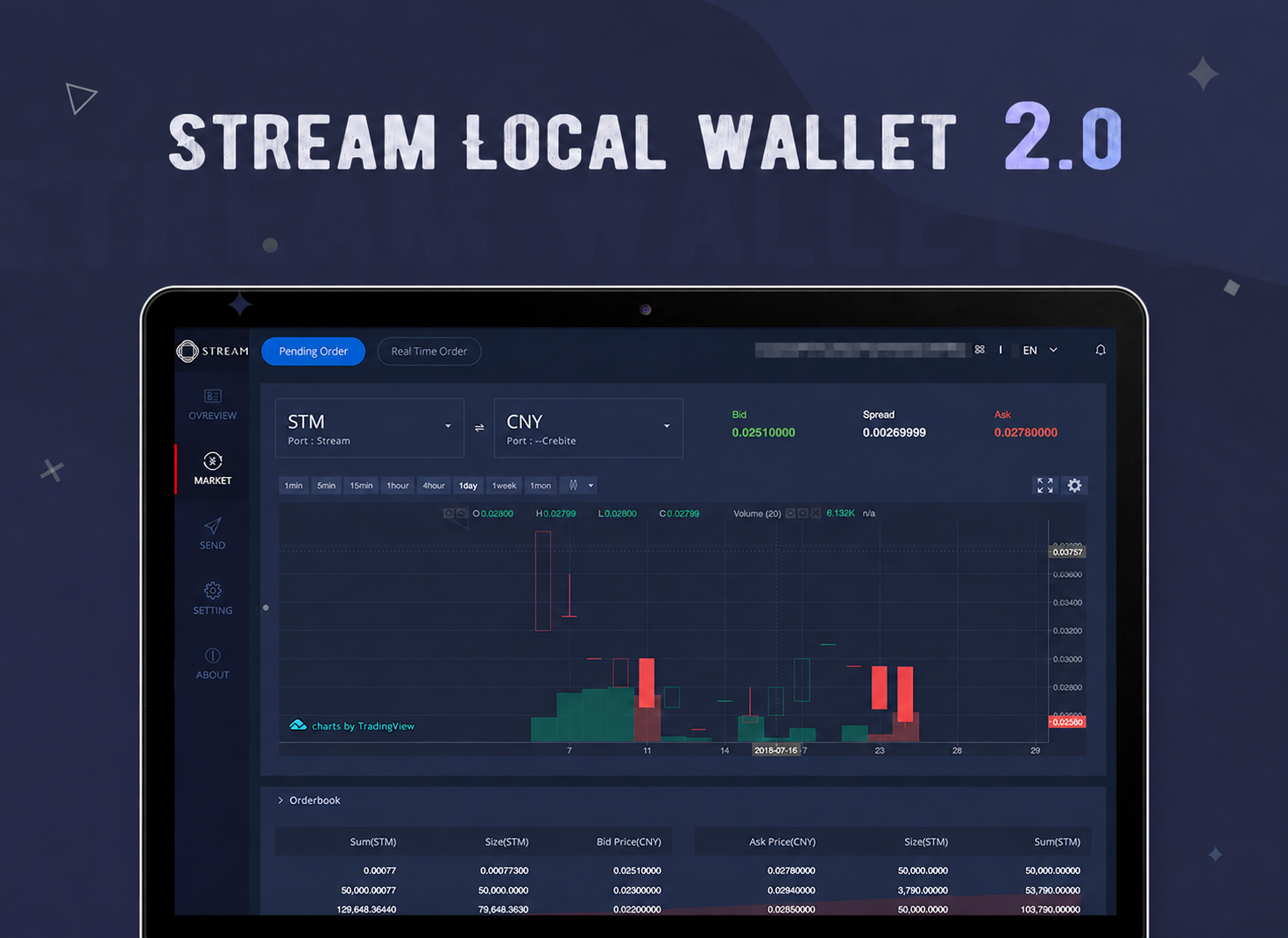Open the STM base currency dropdown
Screen dimensions: 1288x938
tap(370, 428)
